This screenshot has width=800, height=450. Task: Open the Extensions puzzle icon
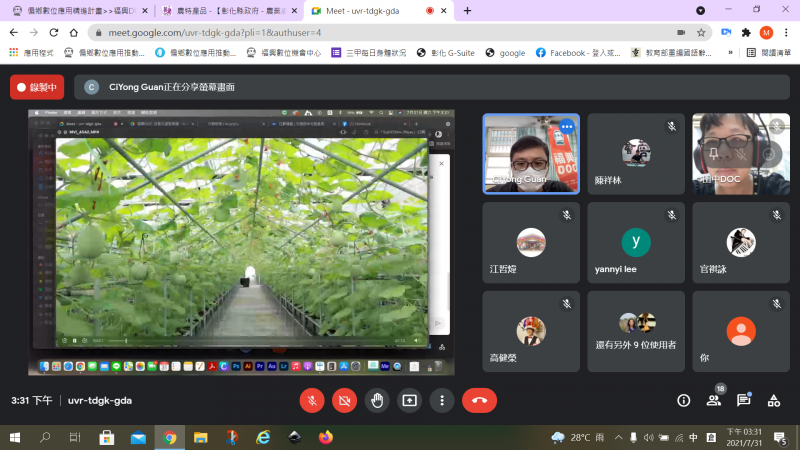[746, 33]
